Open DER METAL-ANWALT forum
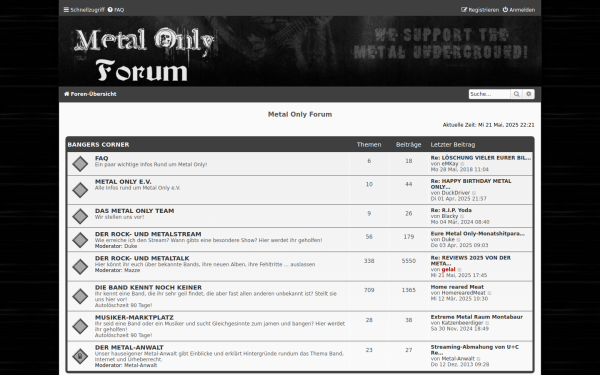The height and width of the screenshot is (375, 600). (129, 347)
